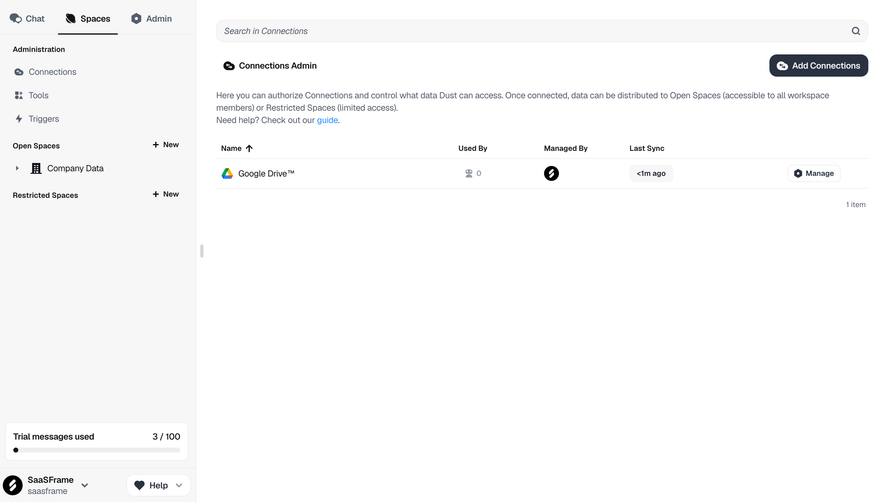Click the sidebar resize handle
Image resolution: width=885 pixels, height=502 pixels.
coord(201,251)
